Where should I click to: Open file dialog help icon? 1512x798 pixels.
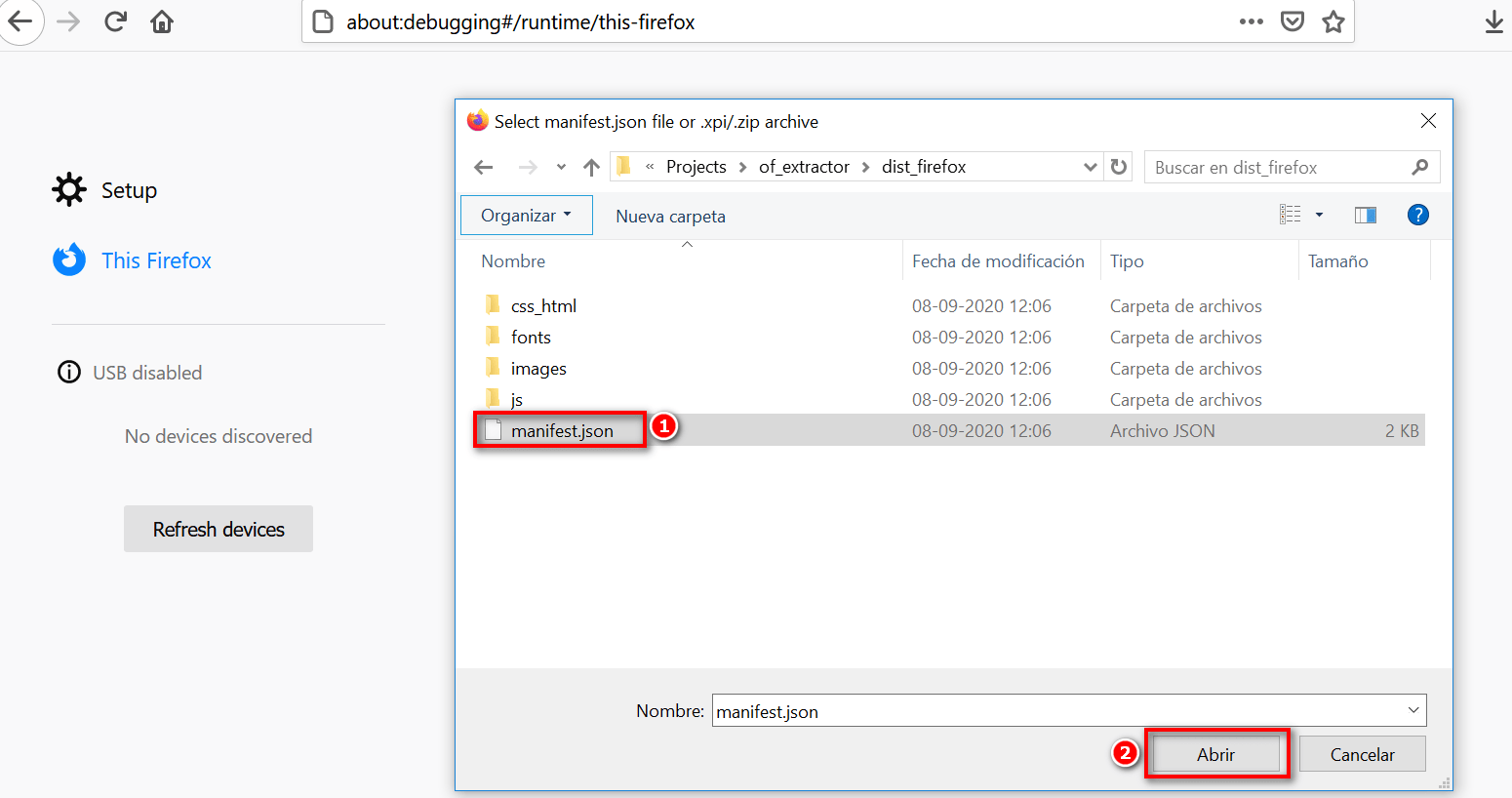tap(1418, 215)
